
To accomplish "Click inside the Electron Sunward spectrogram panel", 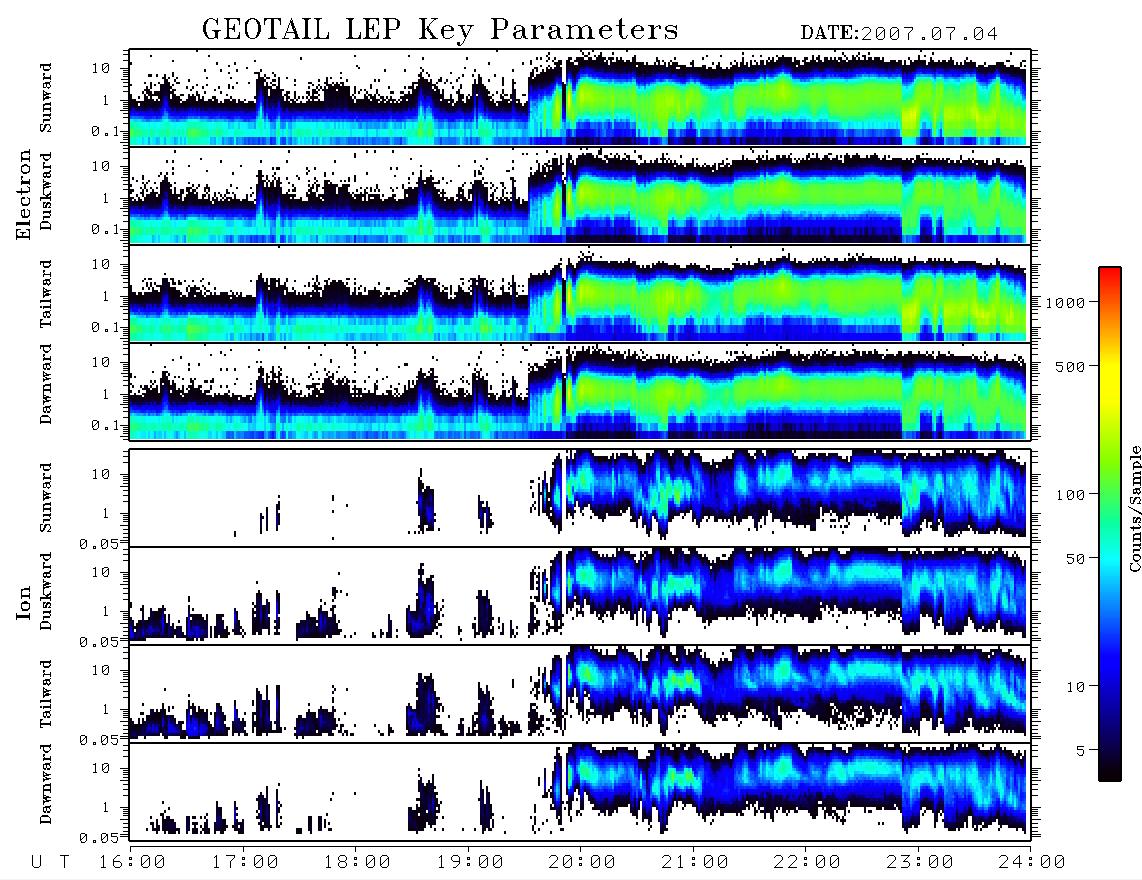I will pos(580,97).
